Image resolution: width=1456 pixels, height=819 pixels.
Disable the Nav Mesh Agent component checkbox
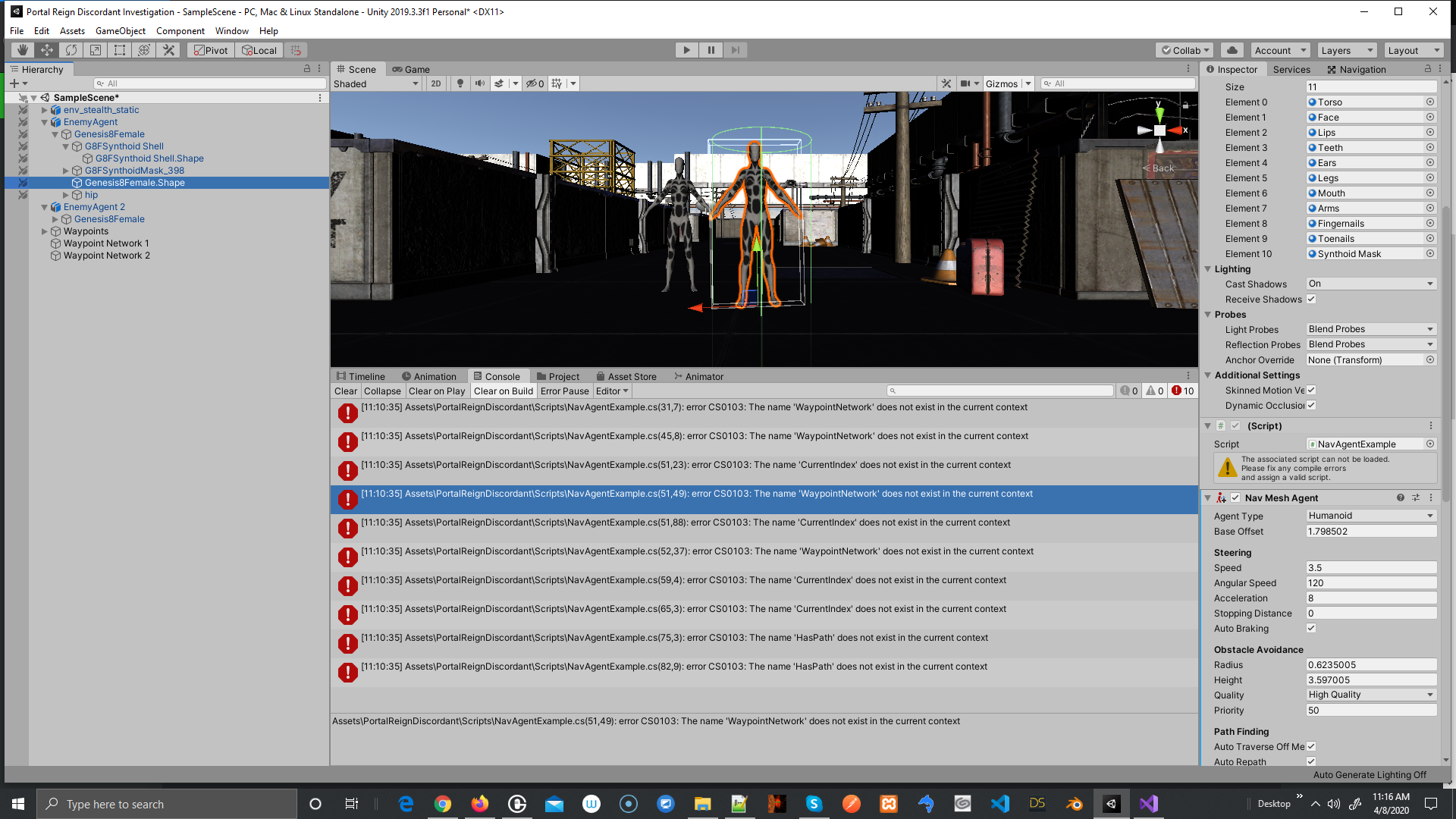point(1235,497)
